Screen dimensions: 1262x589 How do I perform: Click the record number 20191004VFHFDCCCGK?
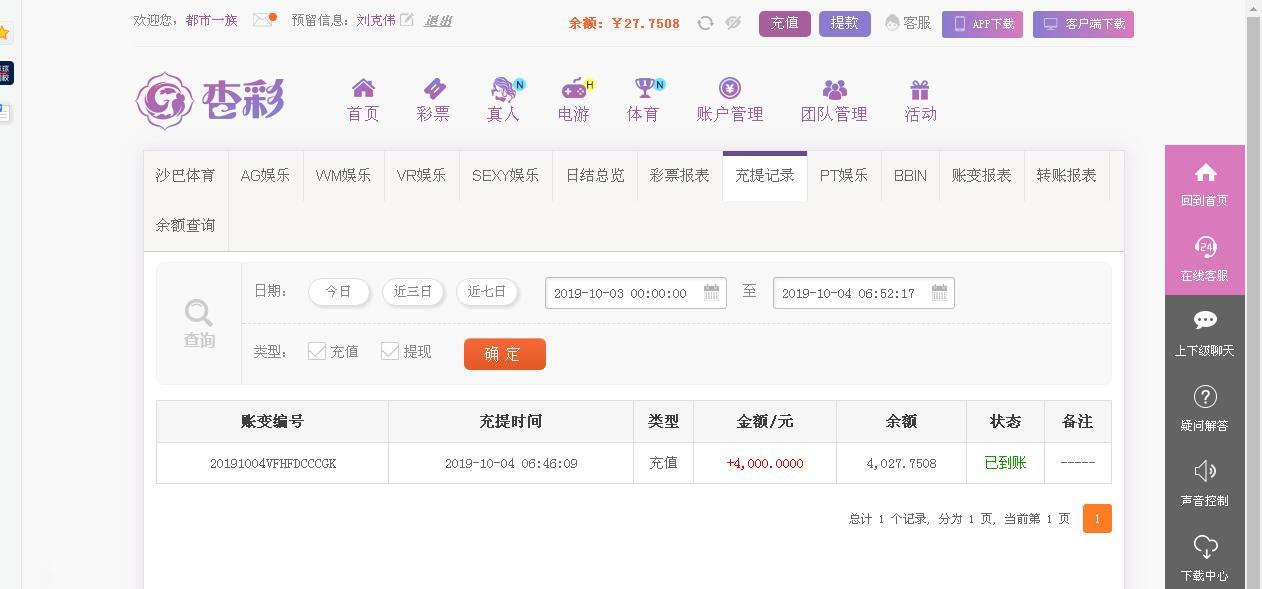[x=273, y=464]
